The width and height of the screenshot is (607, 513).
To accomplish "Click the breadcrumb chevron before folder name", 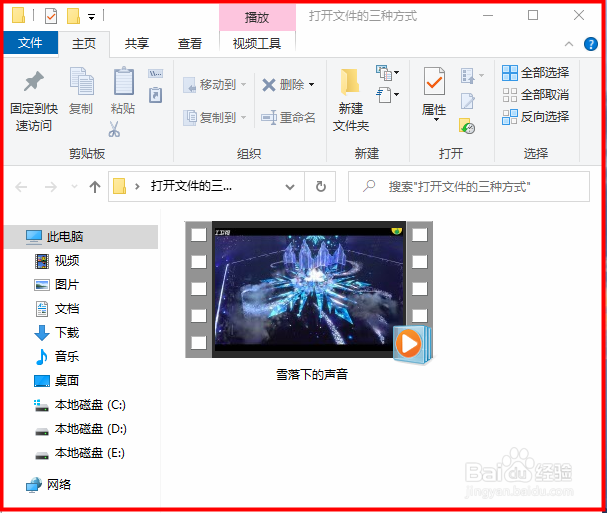I will pos(137,187).
